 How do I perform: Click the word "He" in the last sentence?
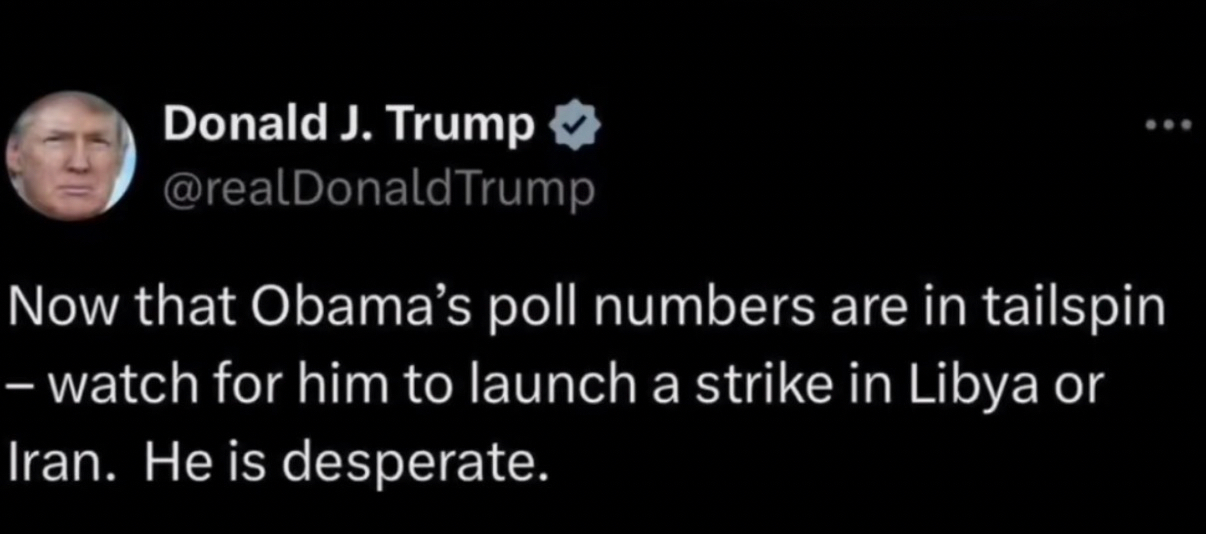[169, 463]
